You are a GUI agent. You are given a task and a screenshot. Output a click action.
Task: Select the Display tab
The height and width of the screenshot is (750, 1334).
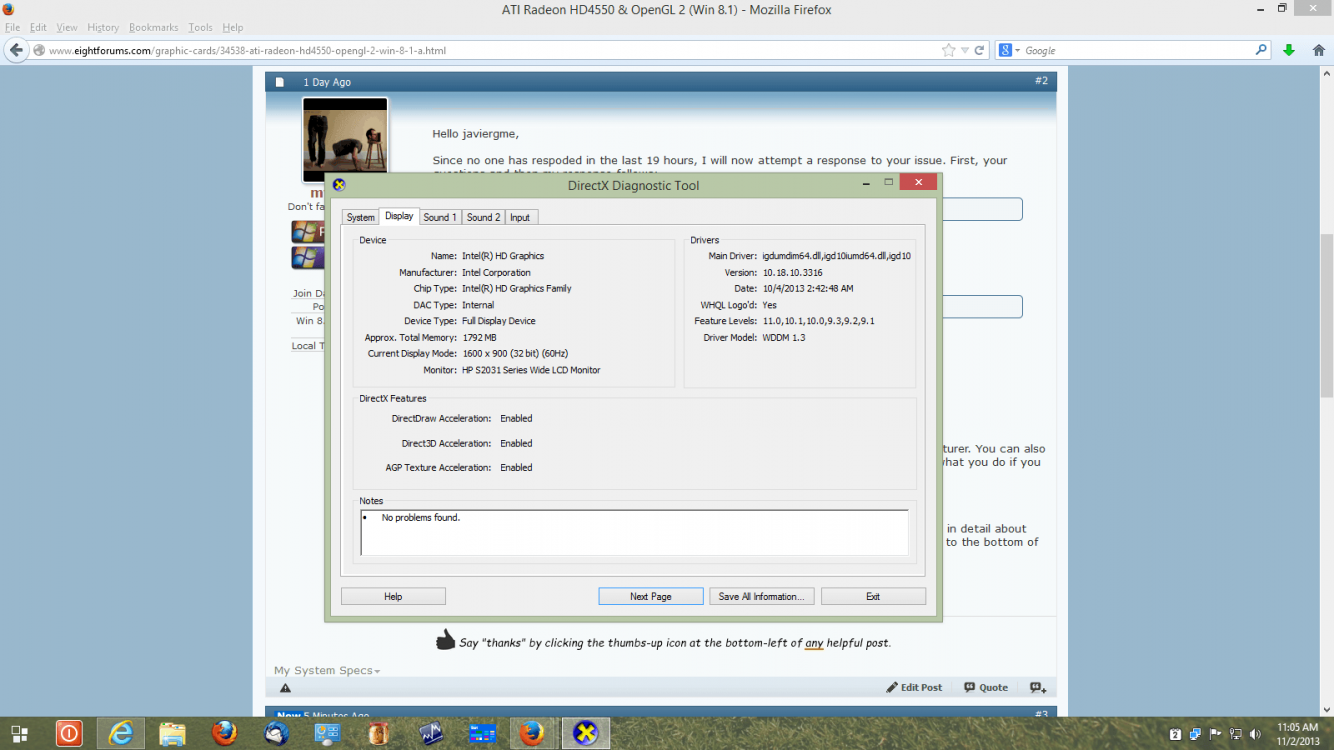click(399, 216)
